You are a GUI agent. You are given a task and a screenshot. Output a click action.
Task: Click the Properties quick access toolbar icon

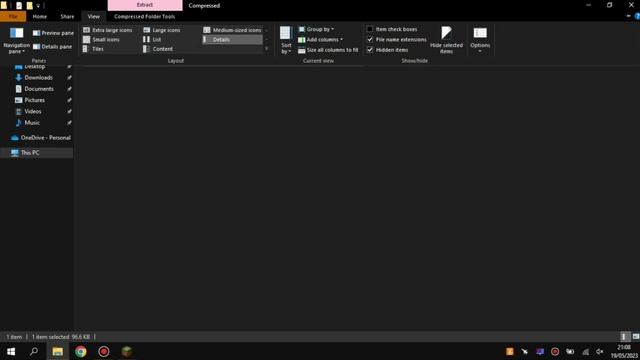19,6
